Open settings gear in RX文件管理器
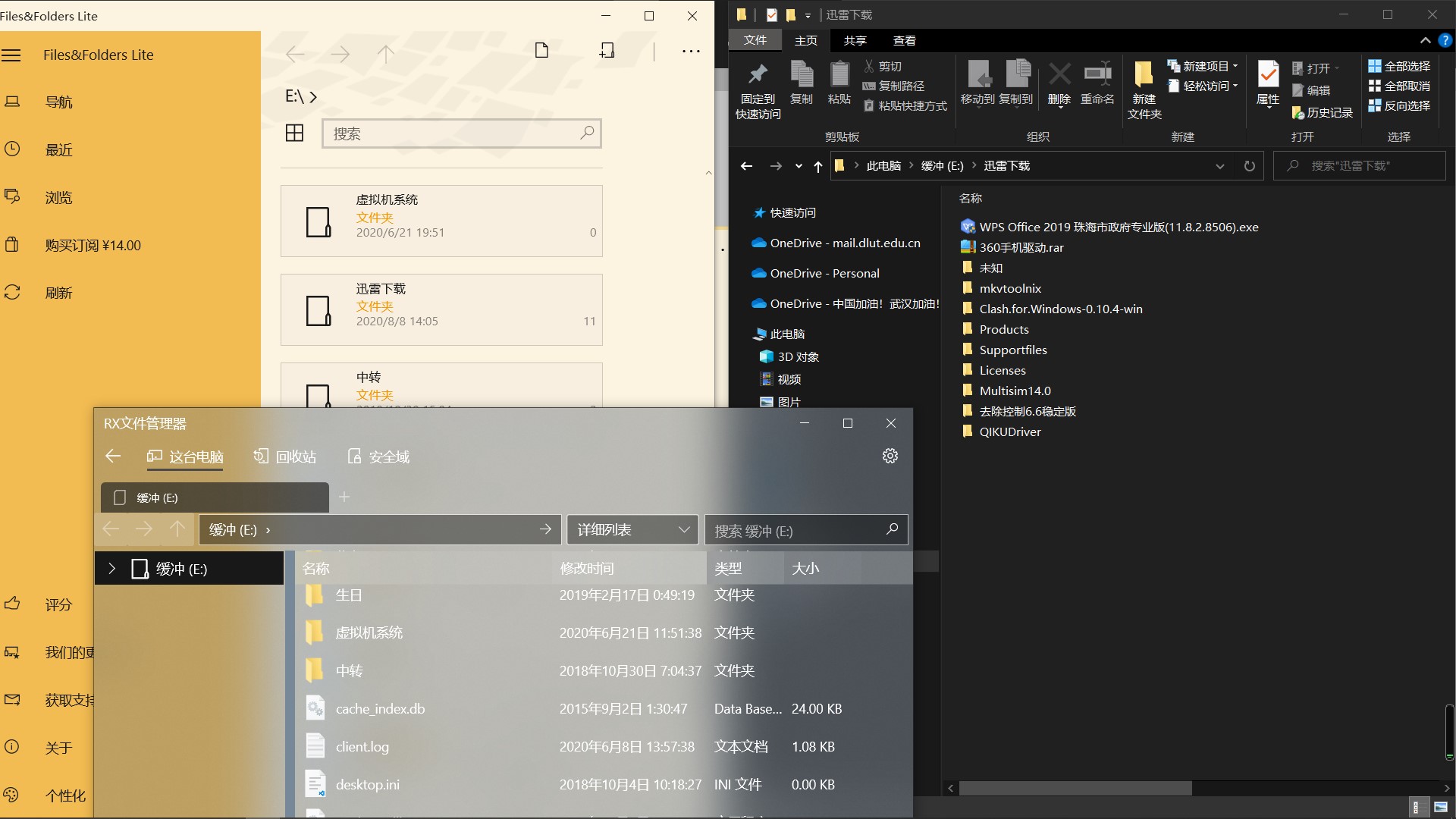The height and width of the screenshot is (819, 1456). [x=890, y=456]
